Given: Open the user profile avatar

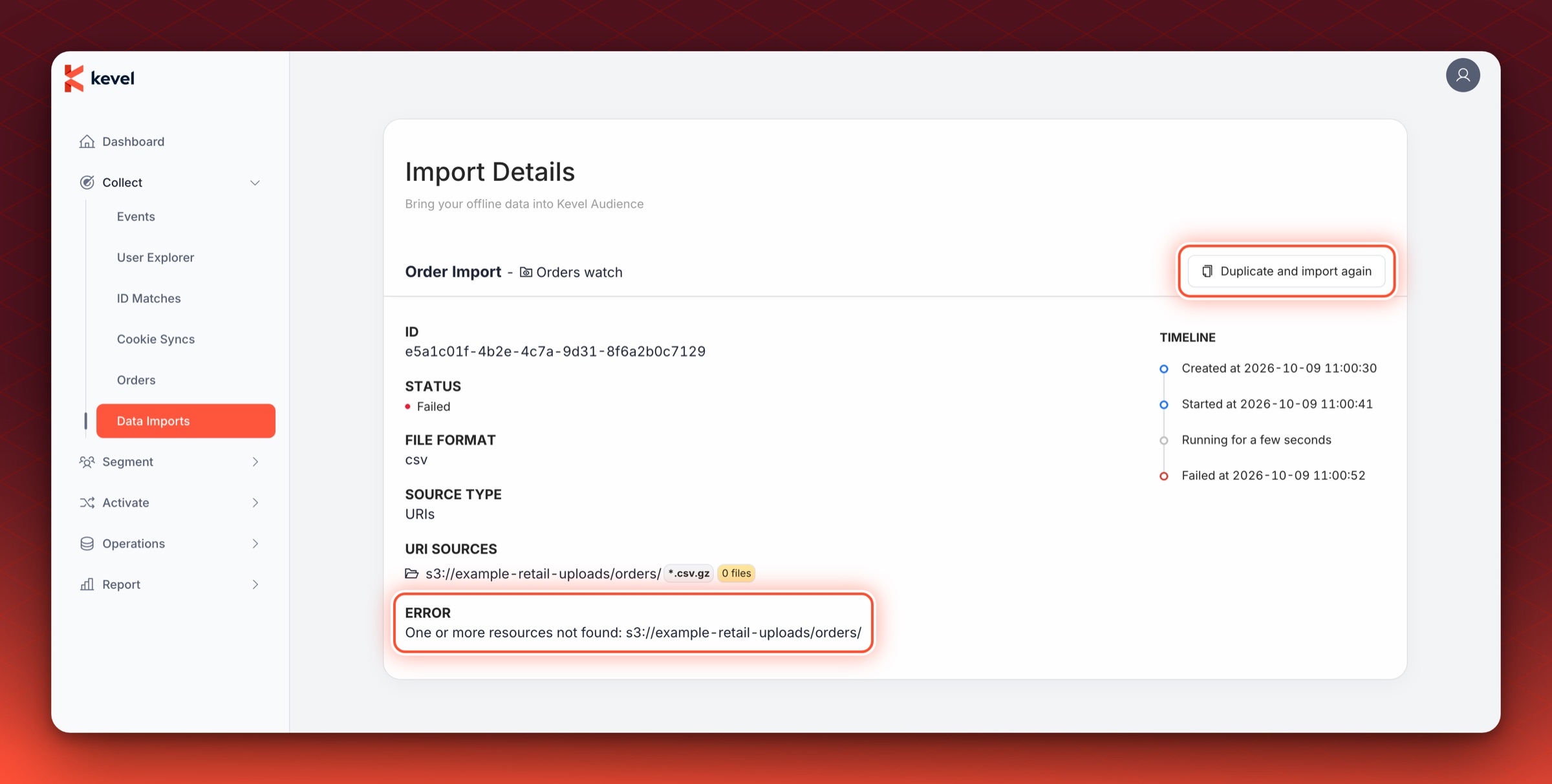Looking at the screenshot, I should coord(1463,75).
